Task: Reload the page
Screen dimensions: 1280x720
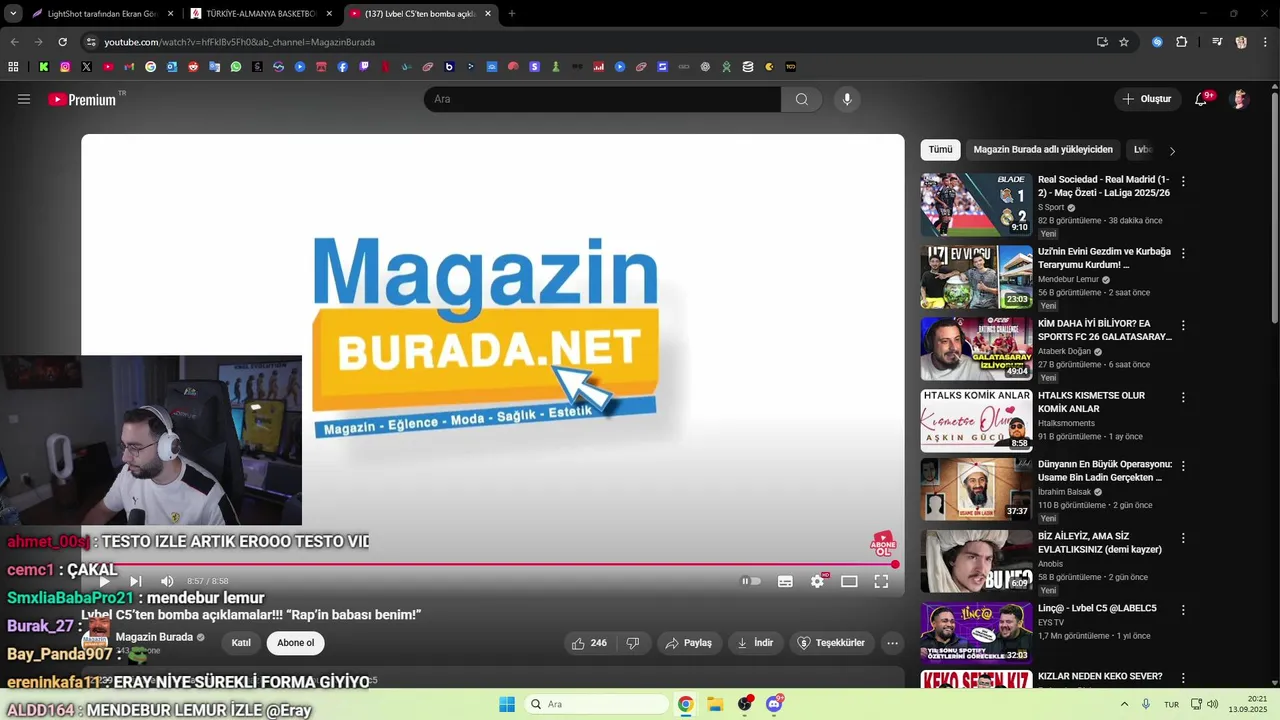Action: tap(63, 42)
